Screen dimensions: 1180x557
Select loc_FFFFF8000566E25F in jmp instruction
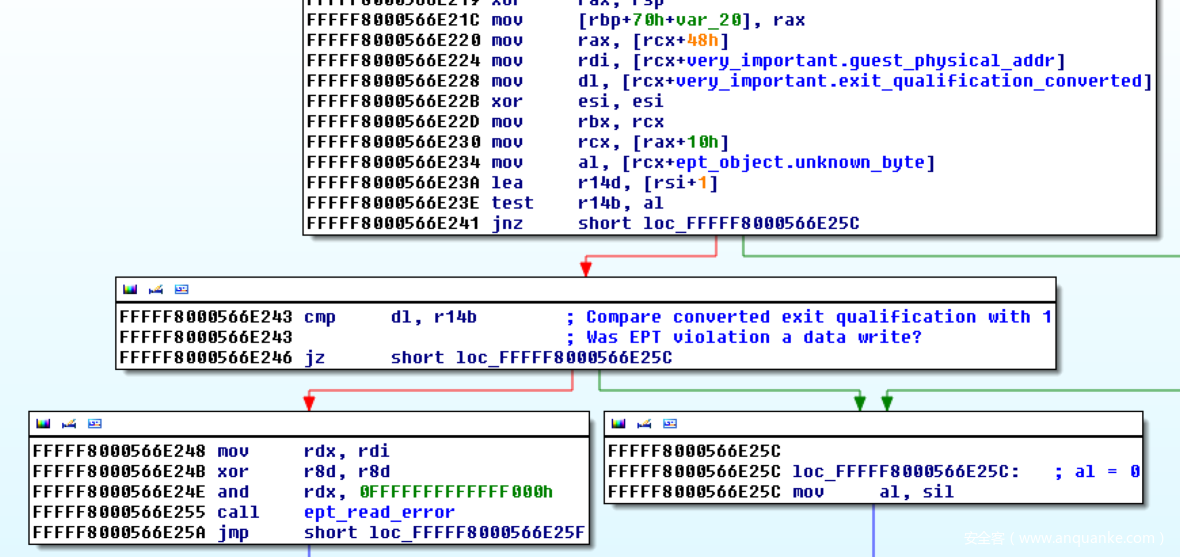pos(477,533)
